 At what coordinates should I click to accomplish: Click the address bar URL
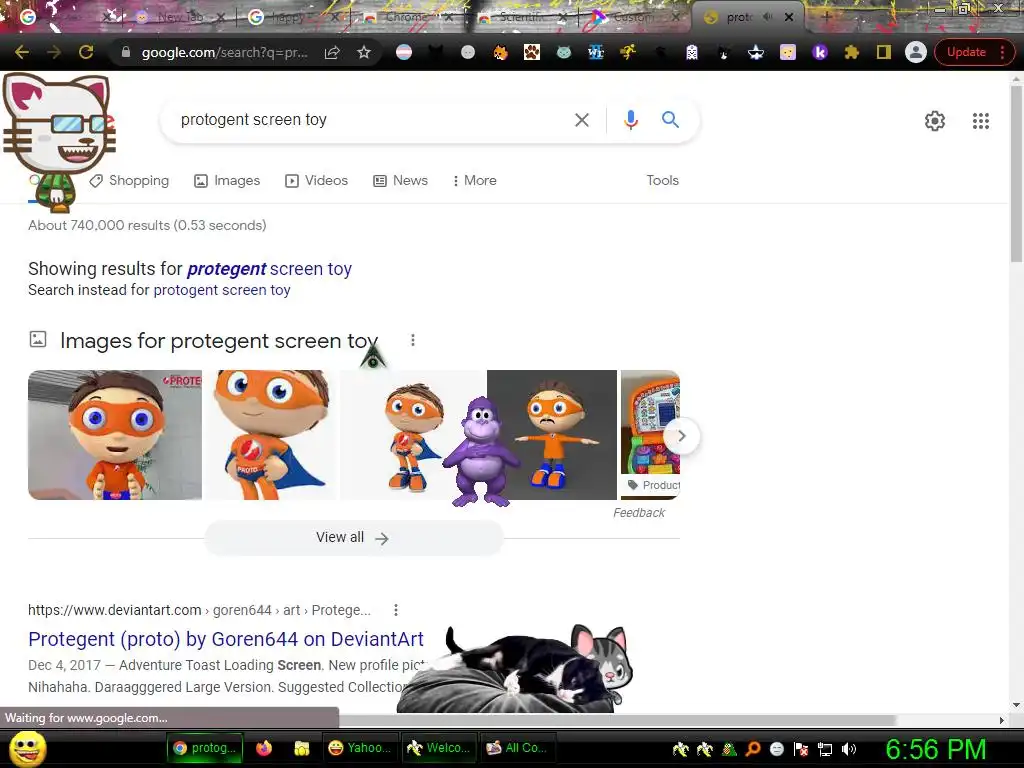pyautogui.click(x=224, y=52)
